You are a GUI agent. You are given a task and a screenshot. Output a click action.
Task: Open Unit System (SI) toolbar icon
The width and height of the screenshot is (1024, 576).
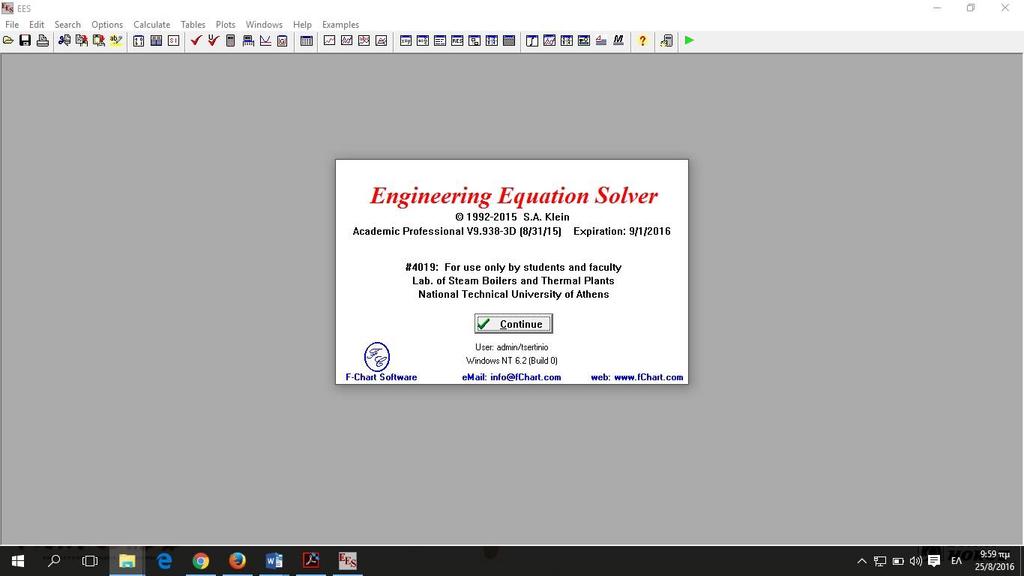(x=173, y=40)
